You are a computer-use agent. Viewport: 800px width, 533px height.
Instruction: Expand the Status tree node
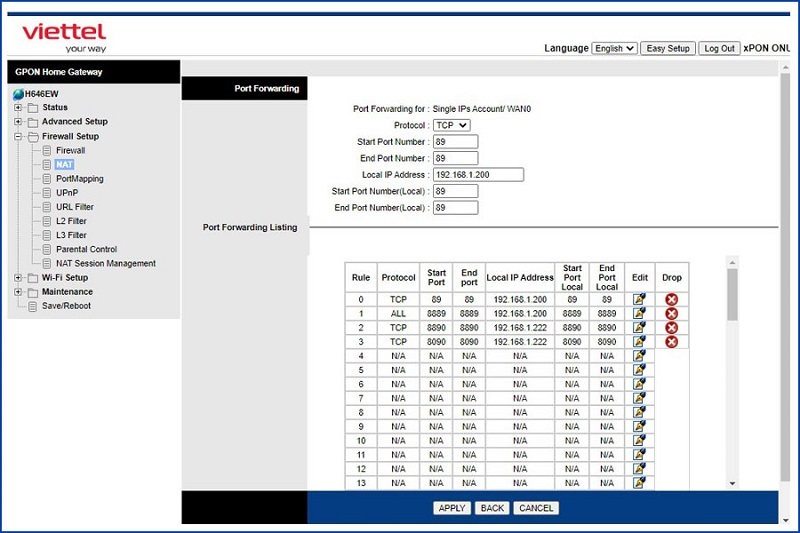tap(18, 108)
